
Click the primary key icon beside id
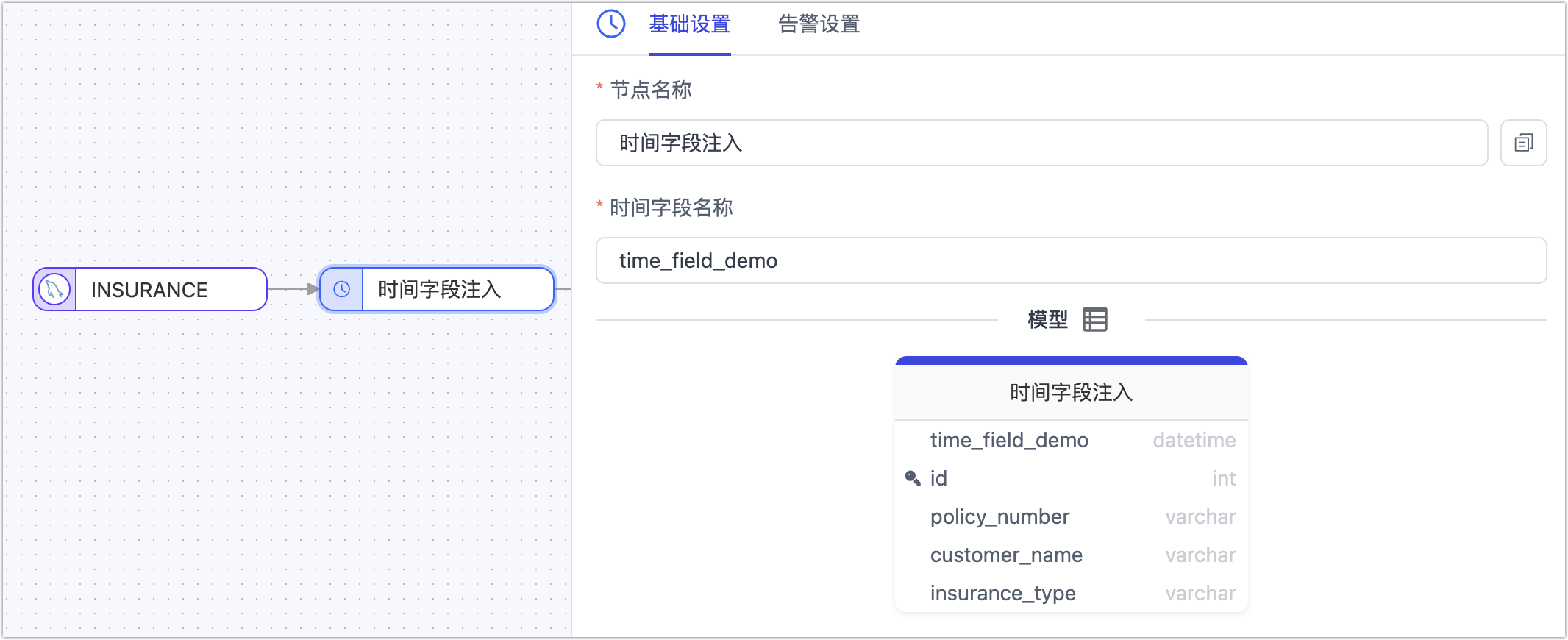(x=913, y=478)
